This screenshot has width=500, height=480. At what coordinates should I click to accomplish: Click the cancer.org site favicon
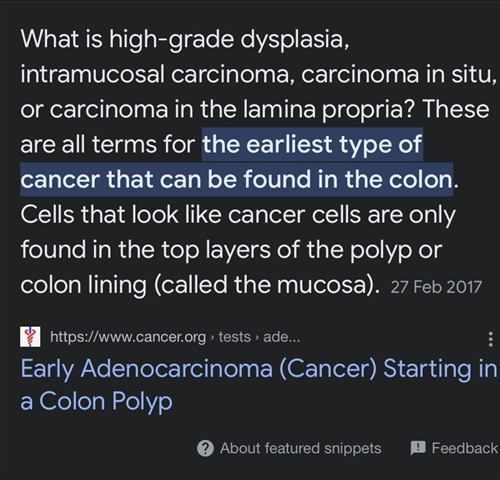tap(30, 337)
